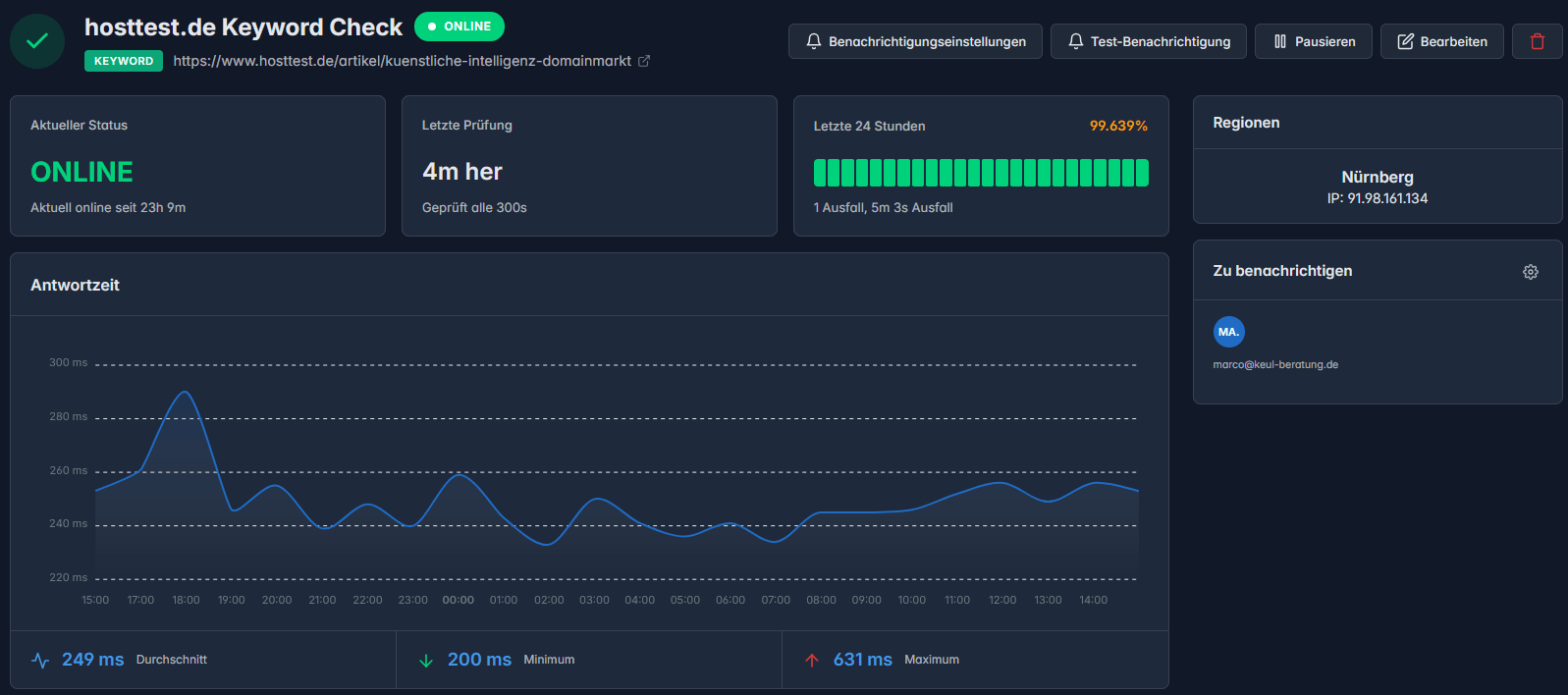The height and width of the screenshot is (695, 1568).
Task: Click the 99.639% uptime percentage
Action: [x=1117, y=126]
